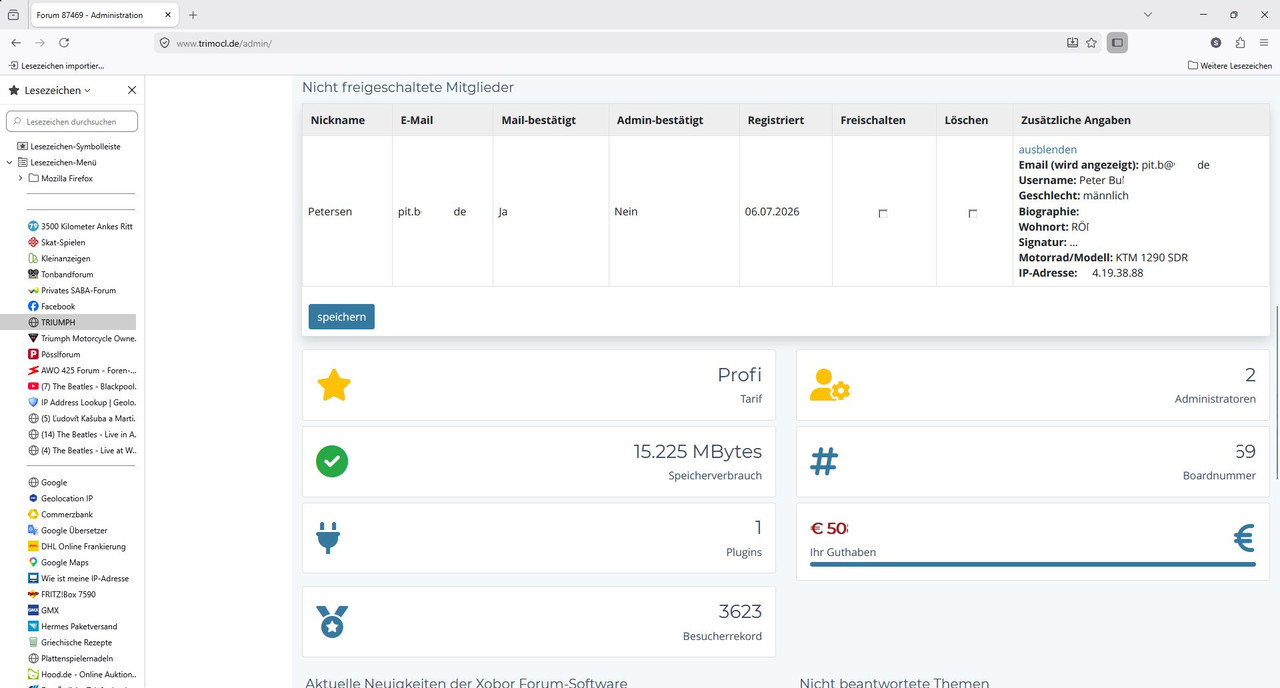Image resolution: width=1280 pixels, height=688 pixels.
Task: Click the ausblenden link
Action: click(1048, 149)
